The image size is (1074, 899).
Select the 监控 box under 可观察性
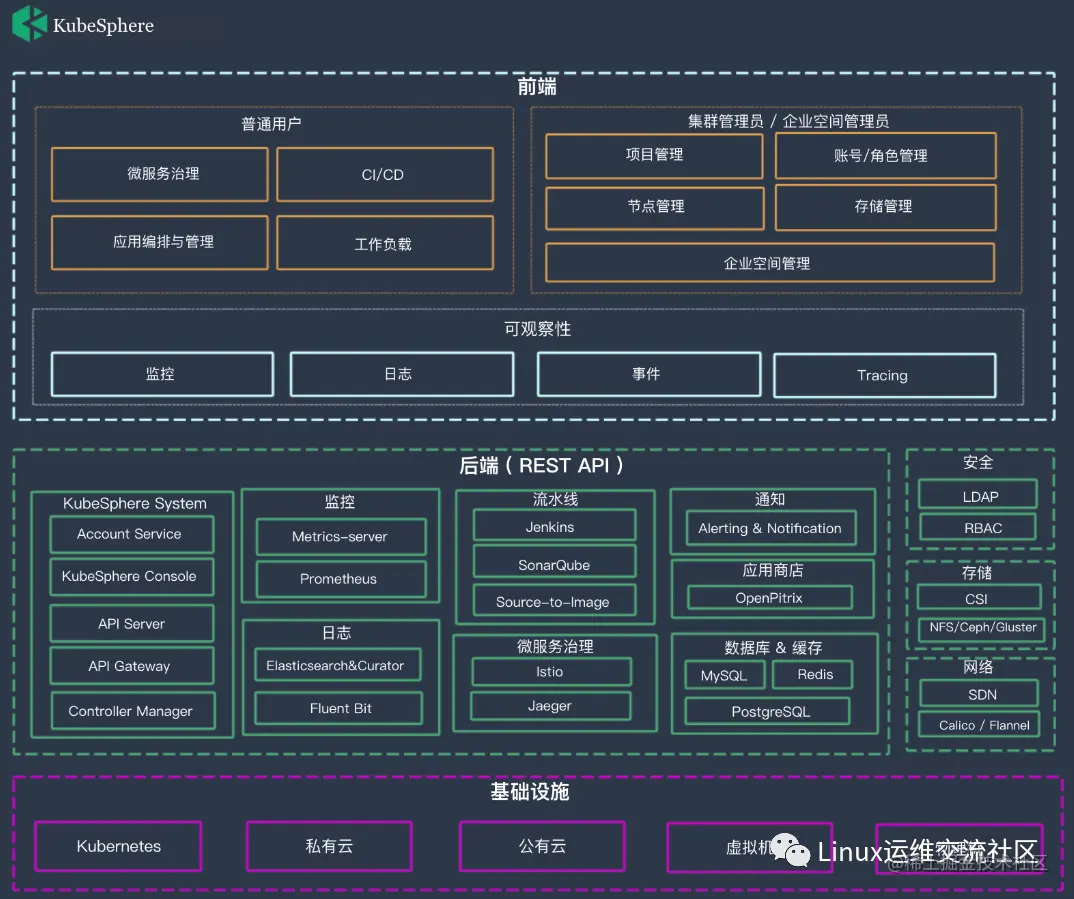(161, 374)
